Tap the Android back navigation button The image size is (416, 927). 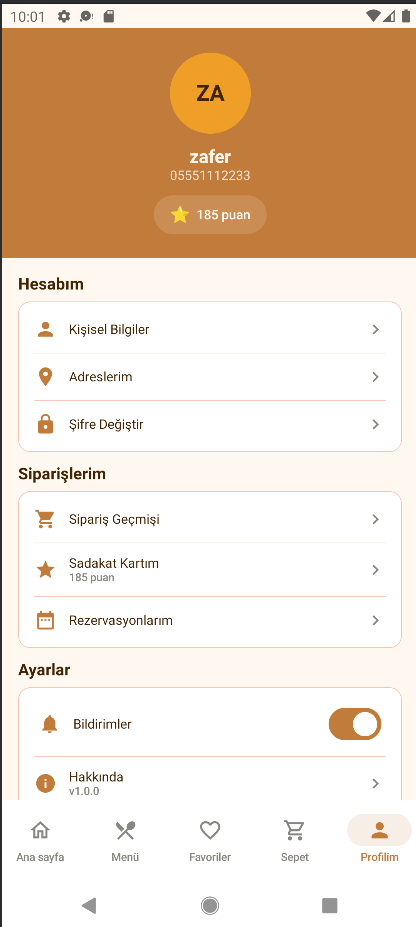(x=89, y=905)
